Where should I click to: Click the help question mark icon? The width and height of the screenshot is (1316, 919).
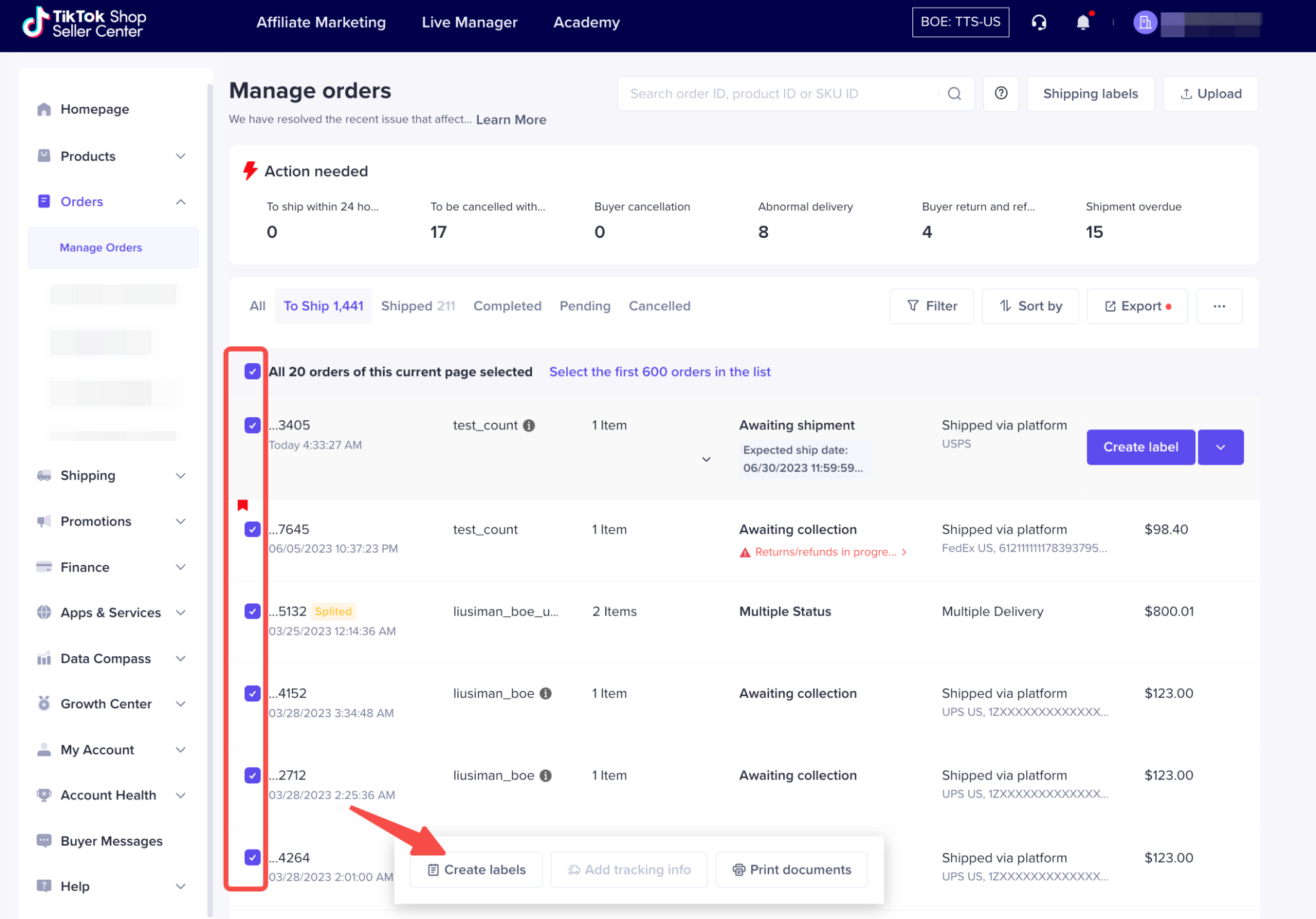click(x=1000, y=94)
